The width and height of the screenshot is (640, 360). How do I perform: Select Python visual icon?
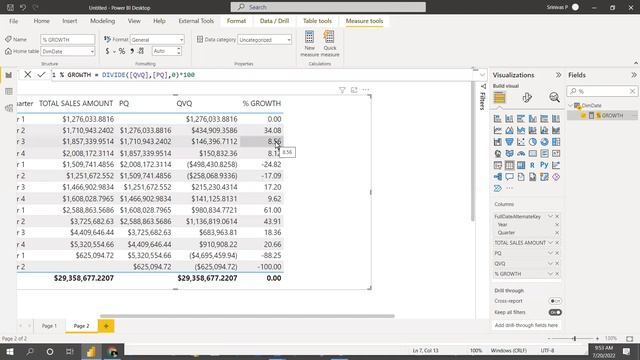coord(544,165)
